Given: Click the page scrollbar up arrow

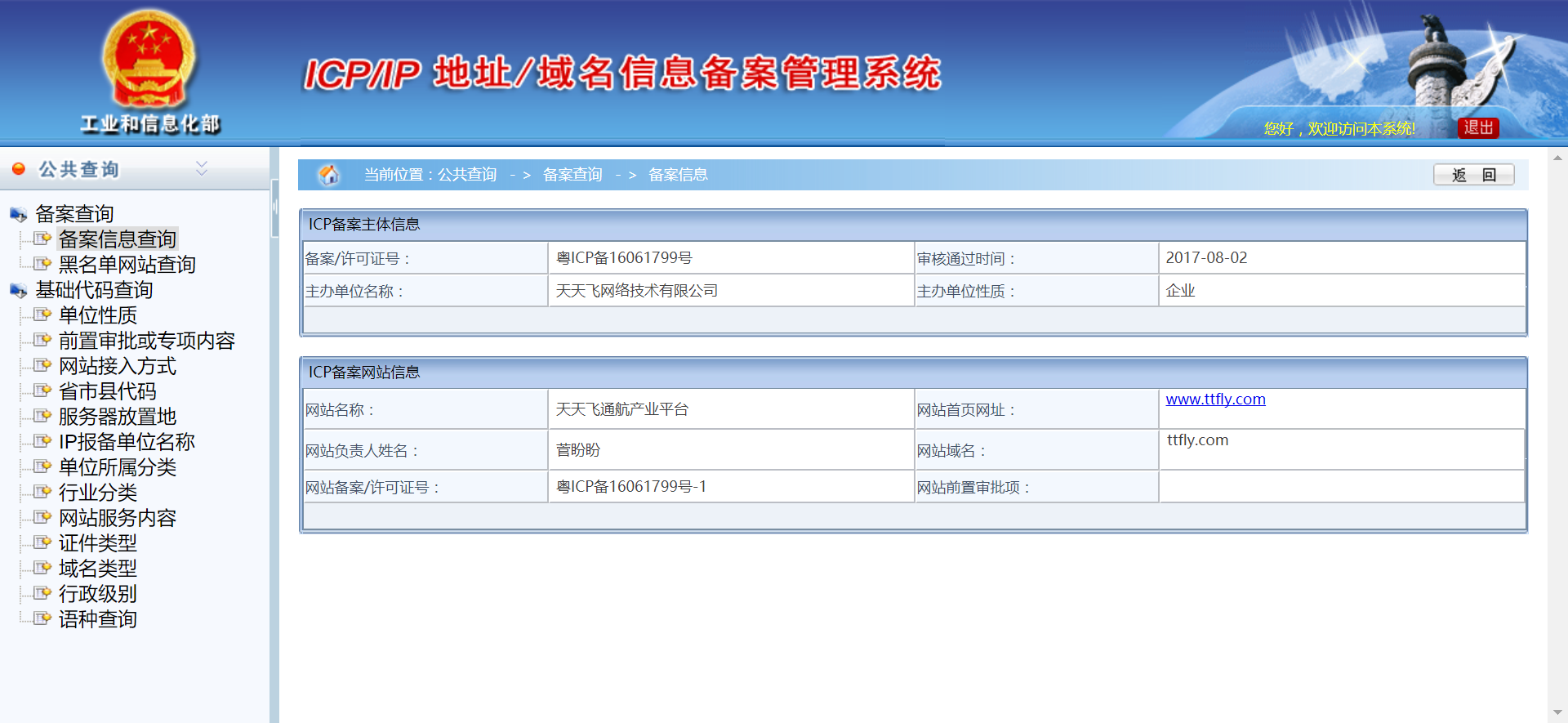Looking at the screenshot, I should [1557, 158].
